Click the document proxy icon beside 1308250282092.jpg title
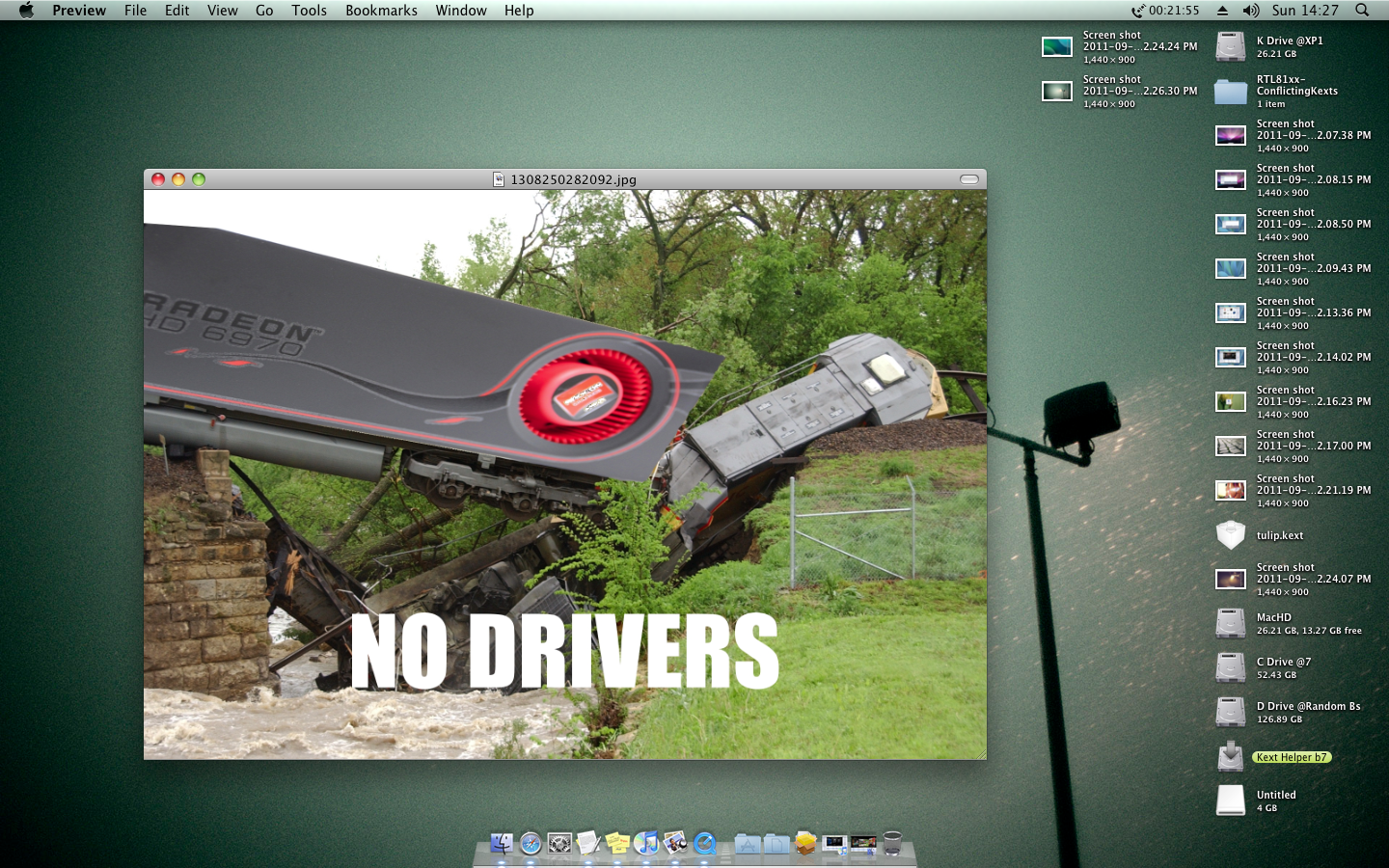1389x868 pixels. point(499,179)
